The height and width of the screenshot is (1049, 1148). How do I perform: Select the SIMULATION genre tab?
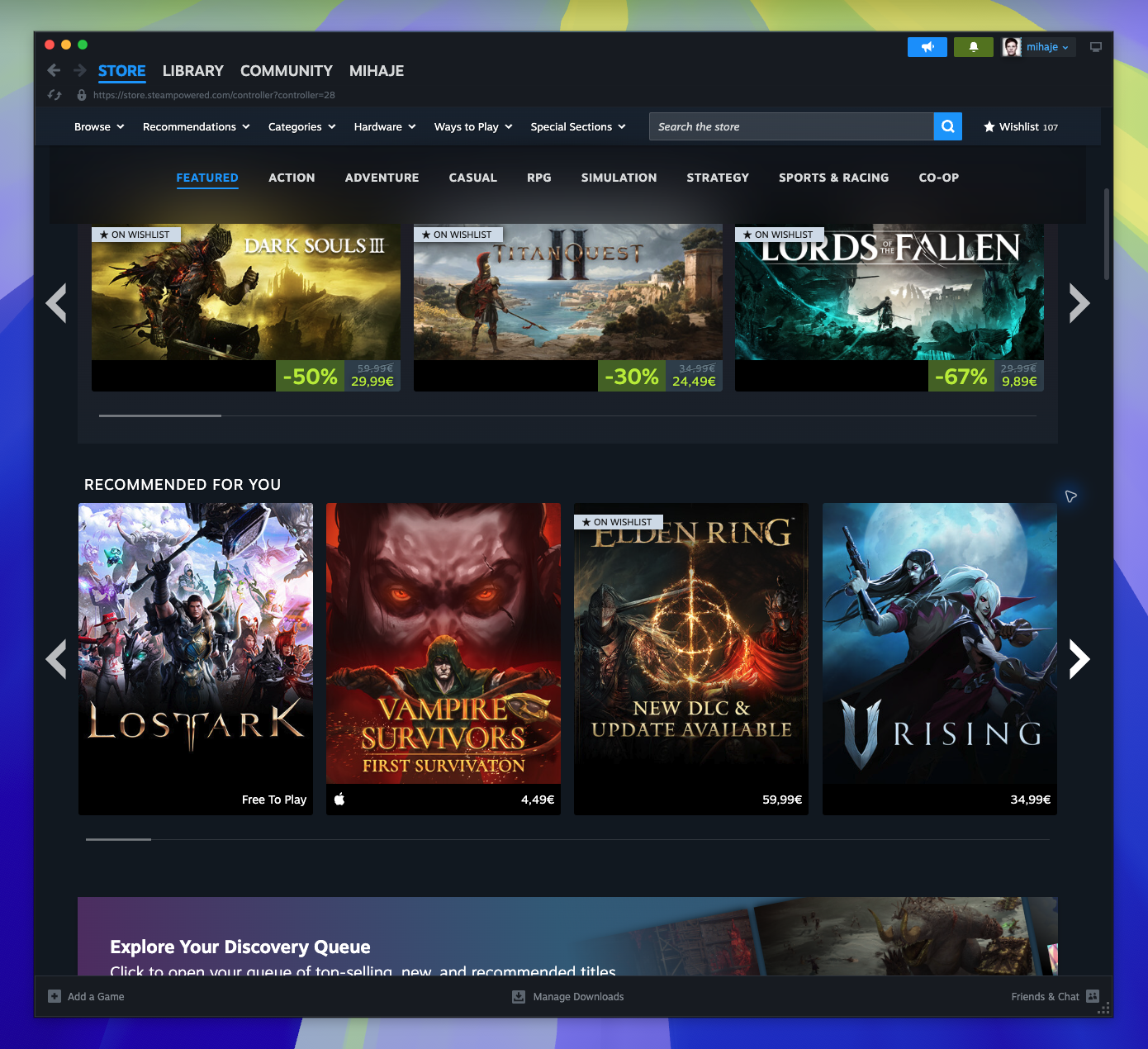click(619, 178)
